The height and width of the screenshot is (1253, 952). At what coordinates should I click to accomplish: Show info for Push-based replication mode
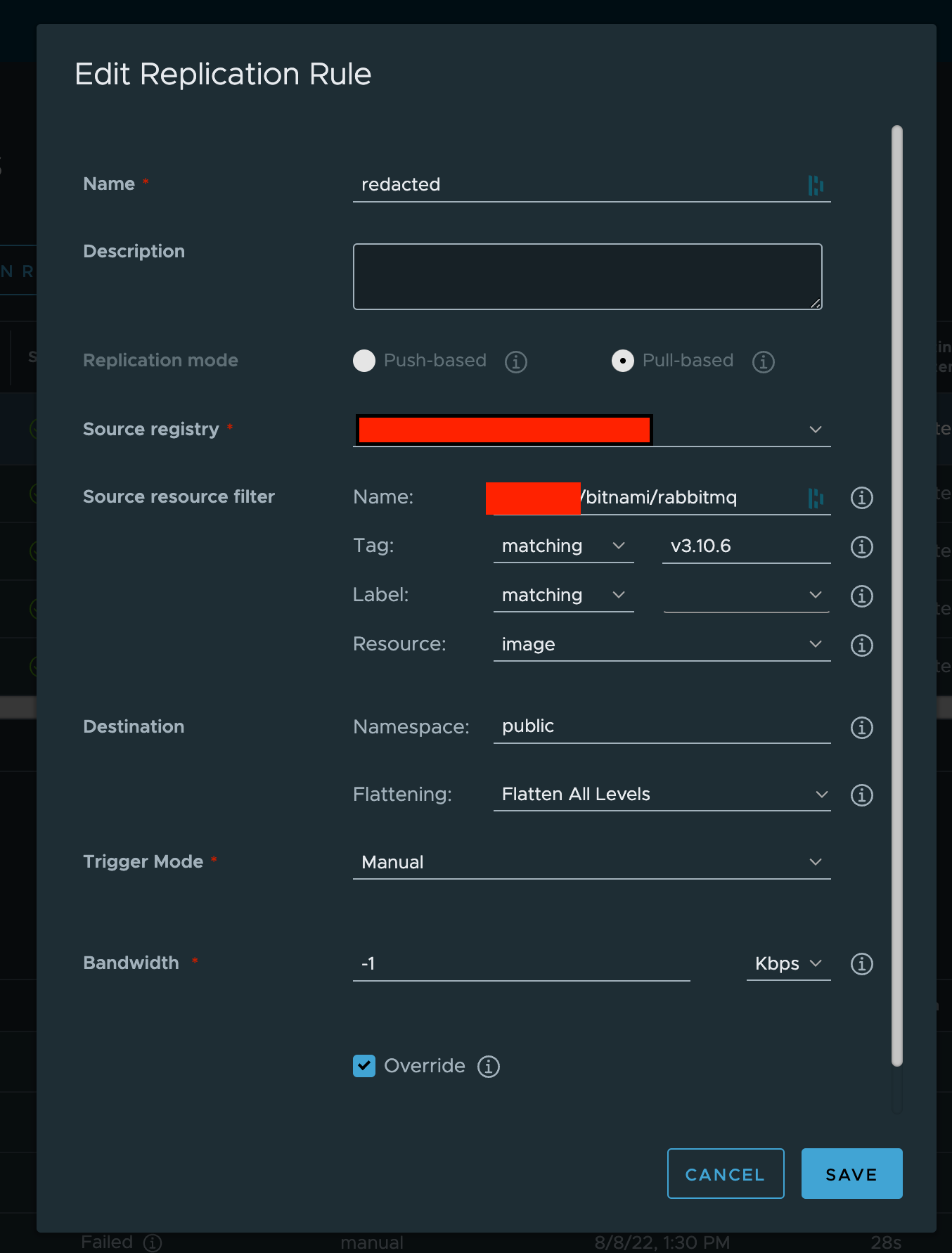click(516, 361)
